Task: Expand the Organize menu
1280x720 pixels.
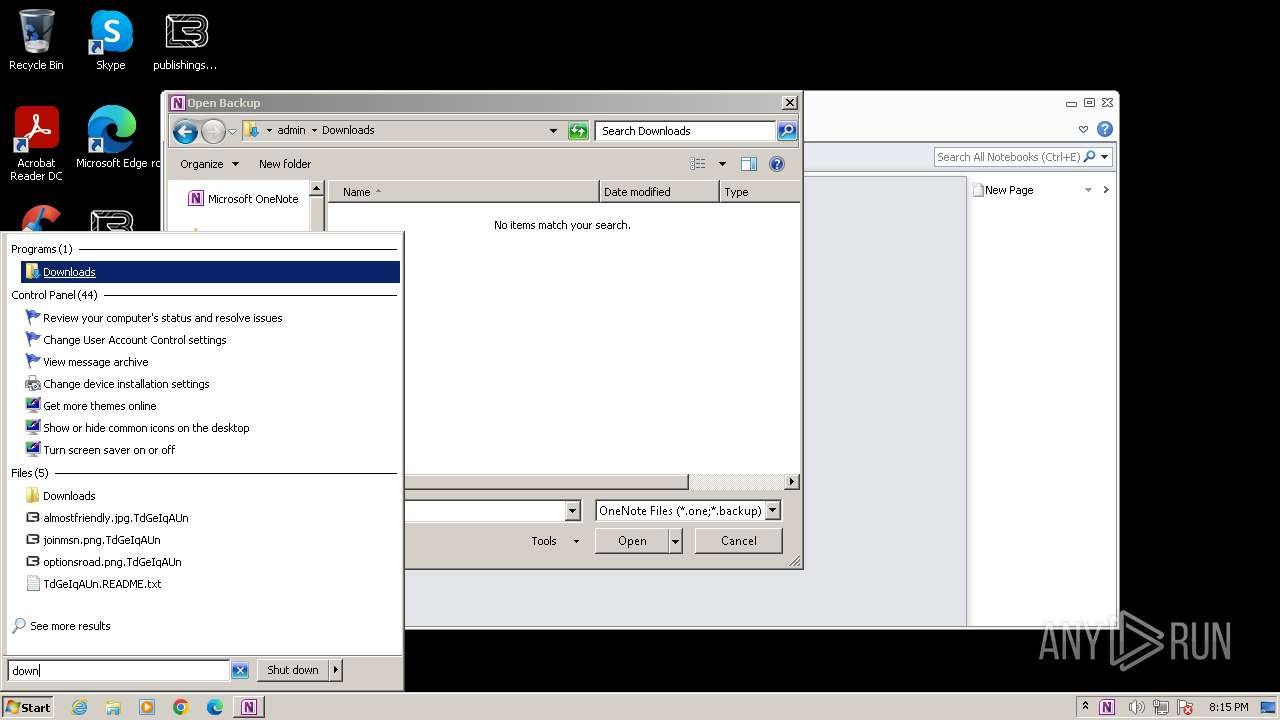Action: 209,164
